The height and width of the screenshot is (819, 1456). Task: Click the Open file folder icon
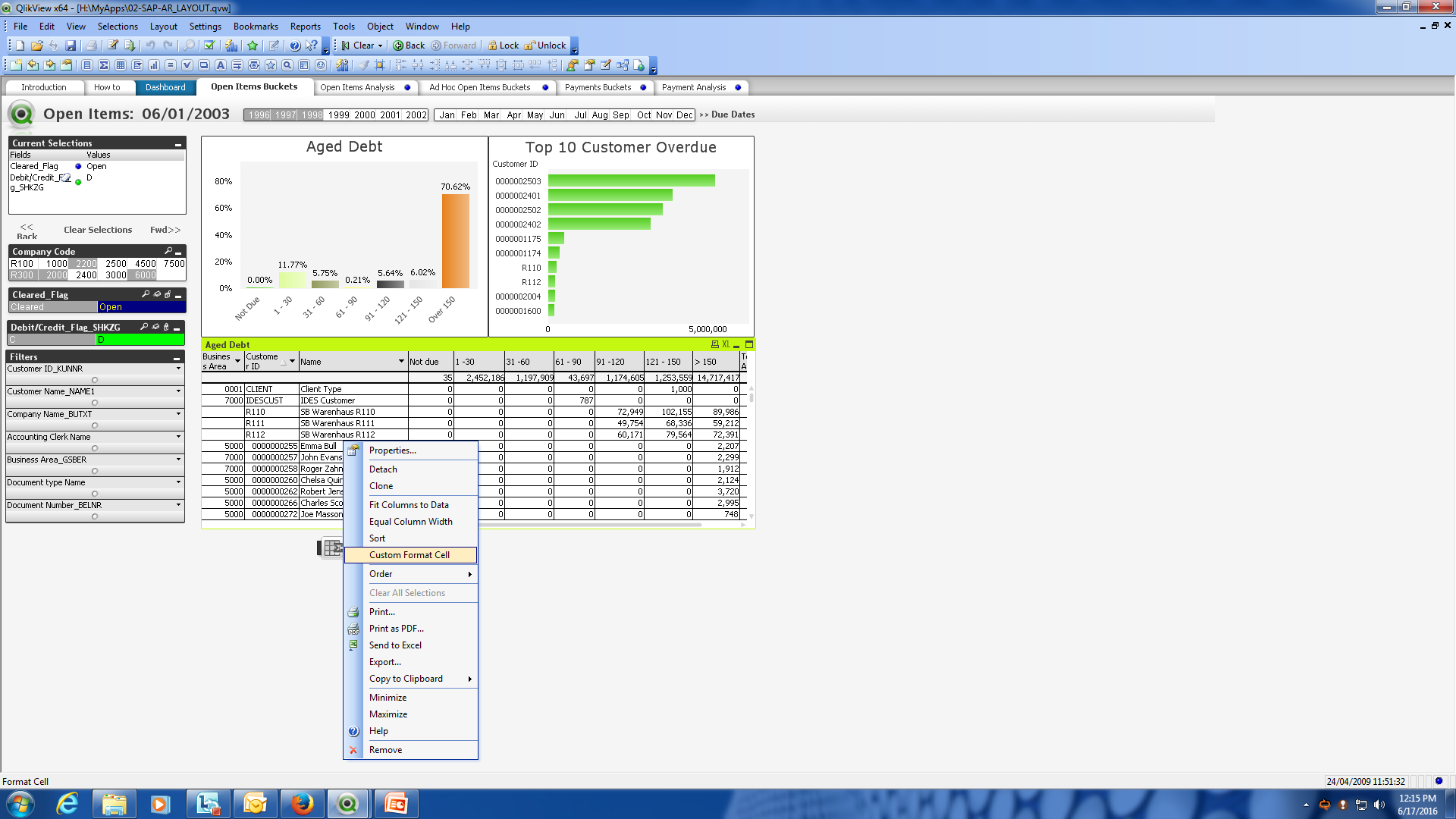coord(36,45)
